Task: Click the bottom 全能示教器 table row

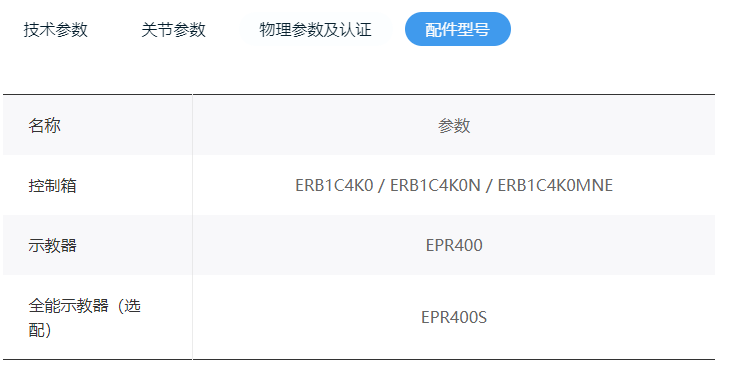Action: pos(359,317)
